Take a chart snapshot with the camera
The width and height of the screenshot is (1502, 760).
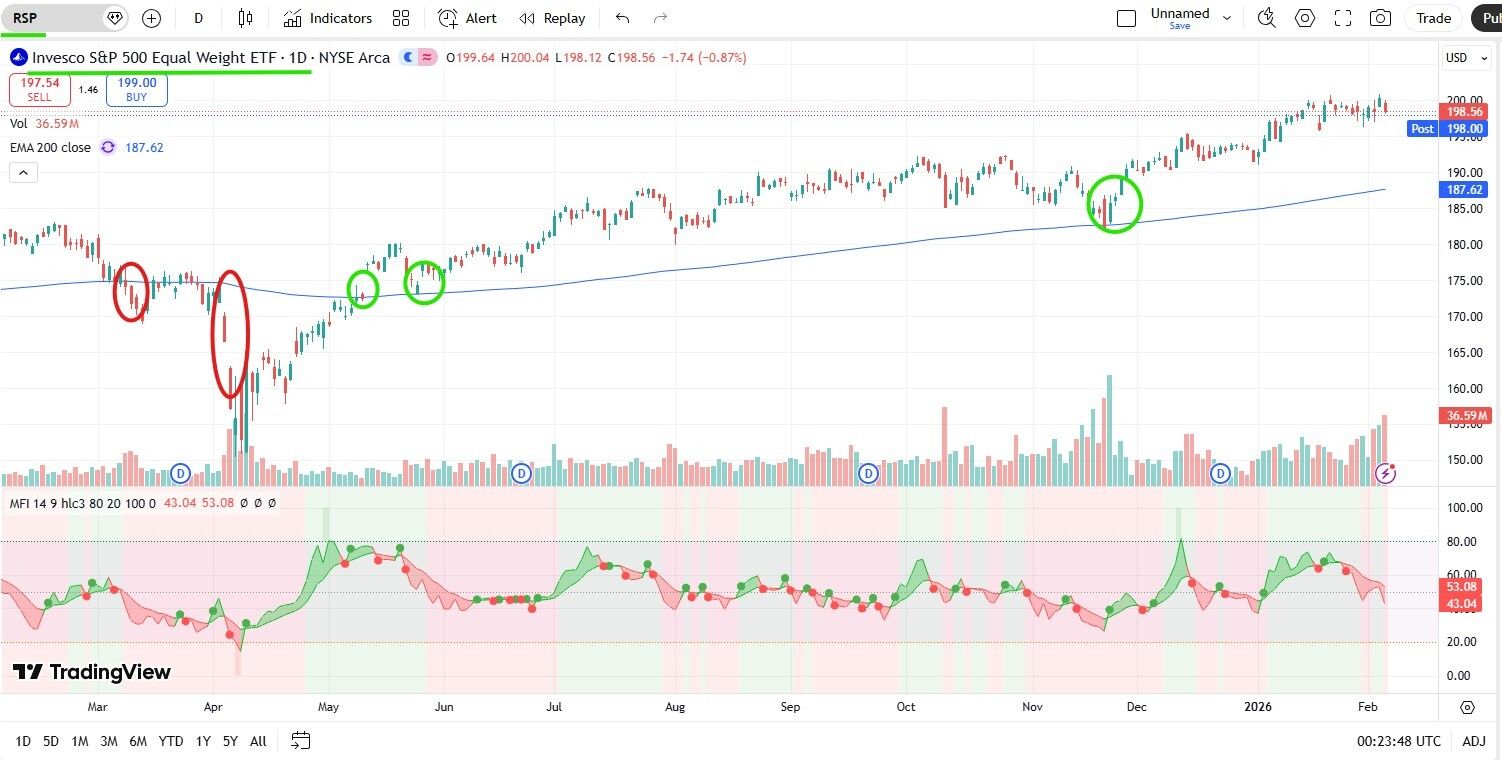[x=1381, y=18]
